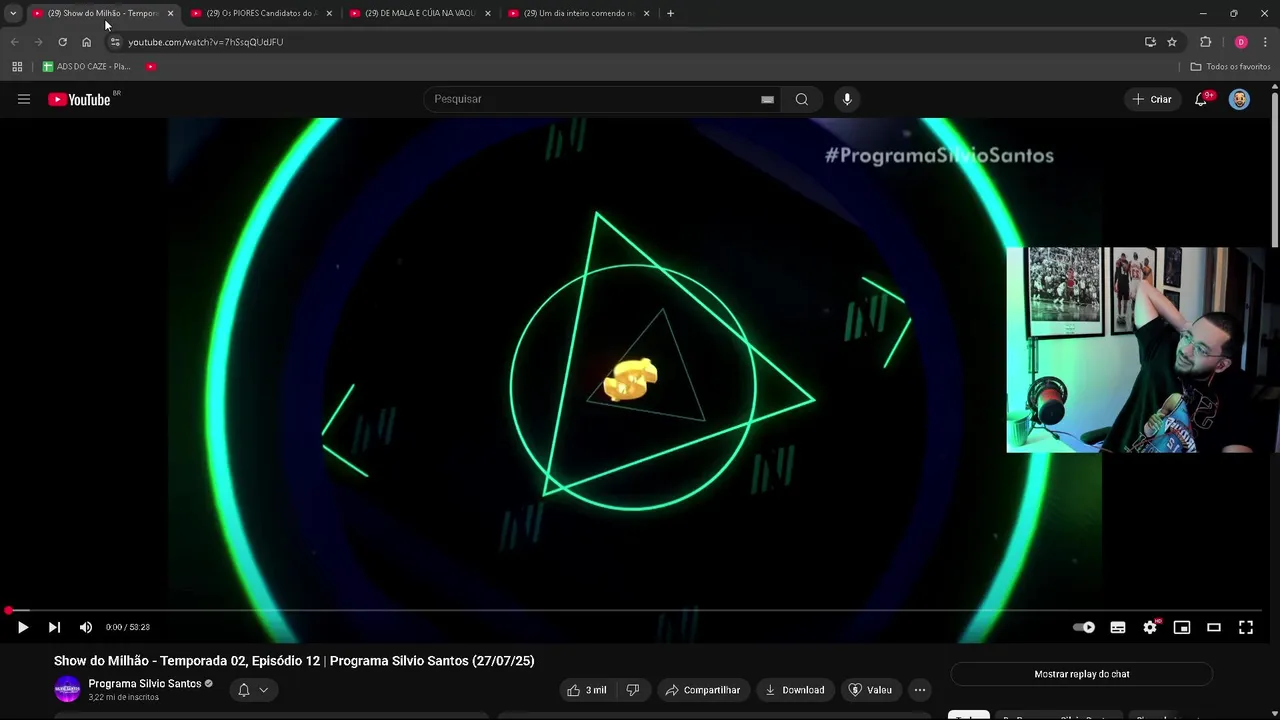Open more actions ellipsis menu
Screen dimensions: 1280x720
tap(920, 690)
